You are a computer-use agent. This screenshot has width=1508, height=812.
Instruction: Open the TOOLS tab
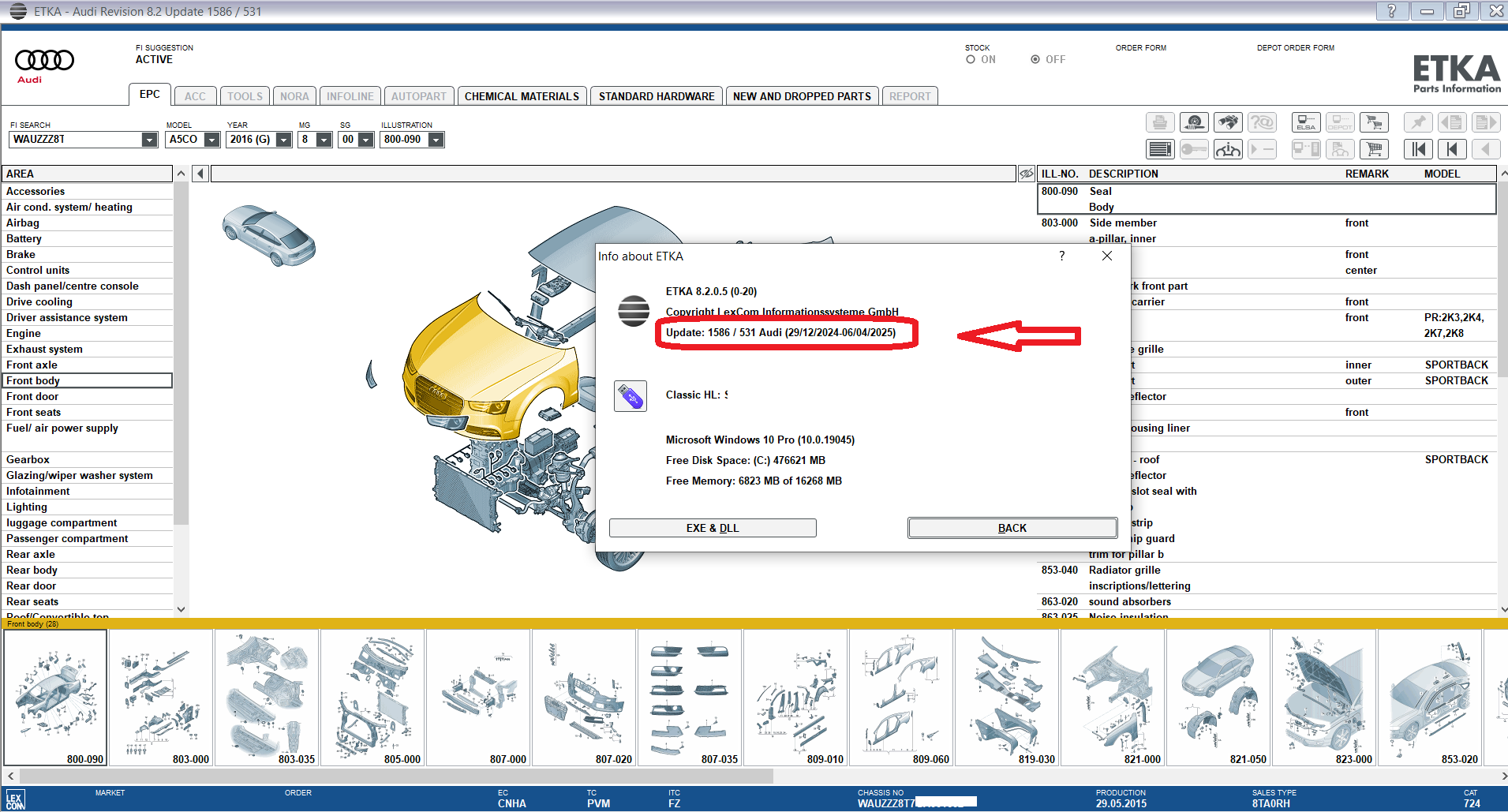coord(245,96)
